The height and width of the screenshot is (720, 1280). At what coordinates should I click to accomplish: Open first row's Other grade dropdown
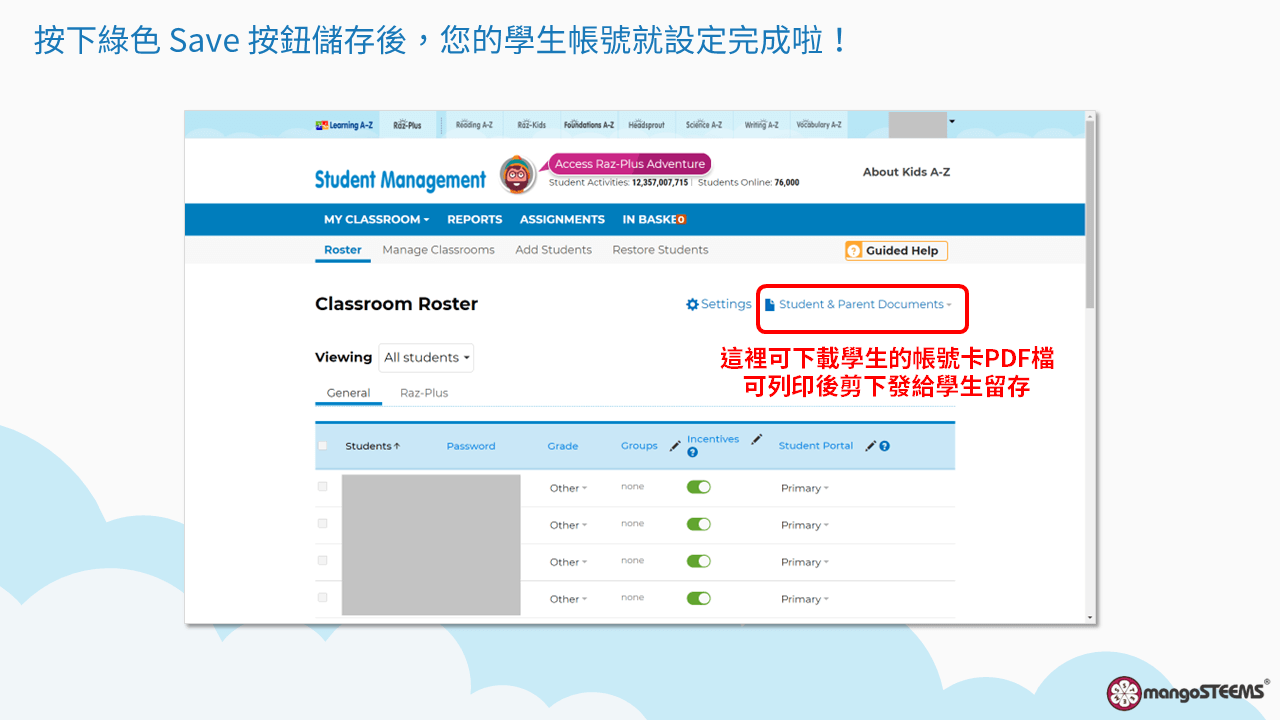tap(568, 488)
